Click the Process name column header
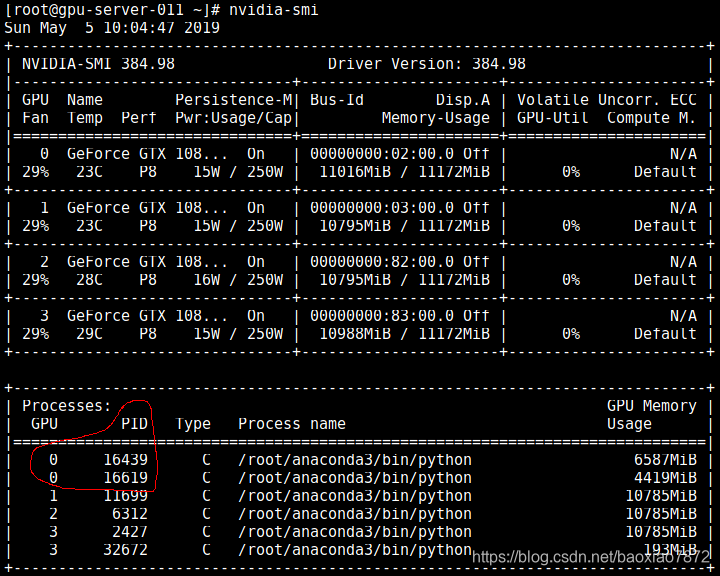The width and height of the screenshot is (720, 576). coord(292,424)
